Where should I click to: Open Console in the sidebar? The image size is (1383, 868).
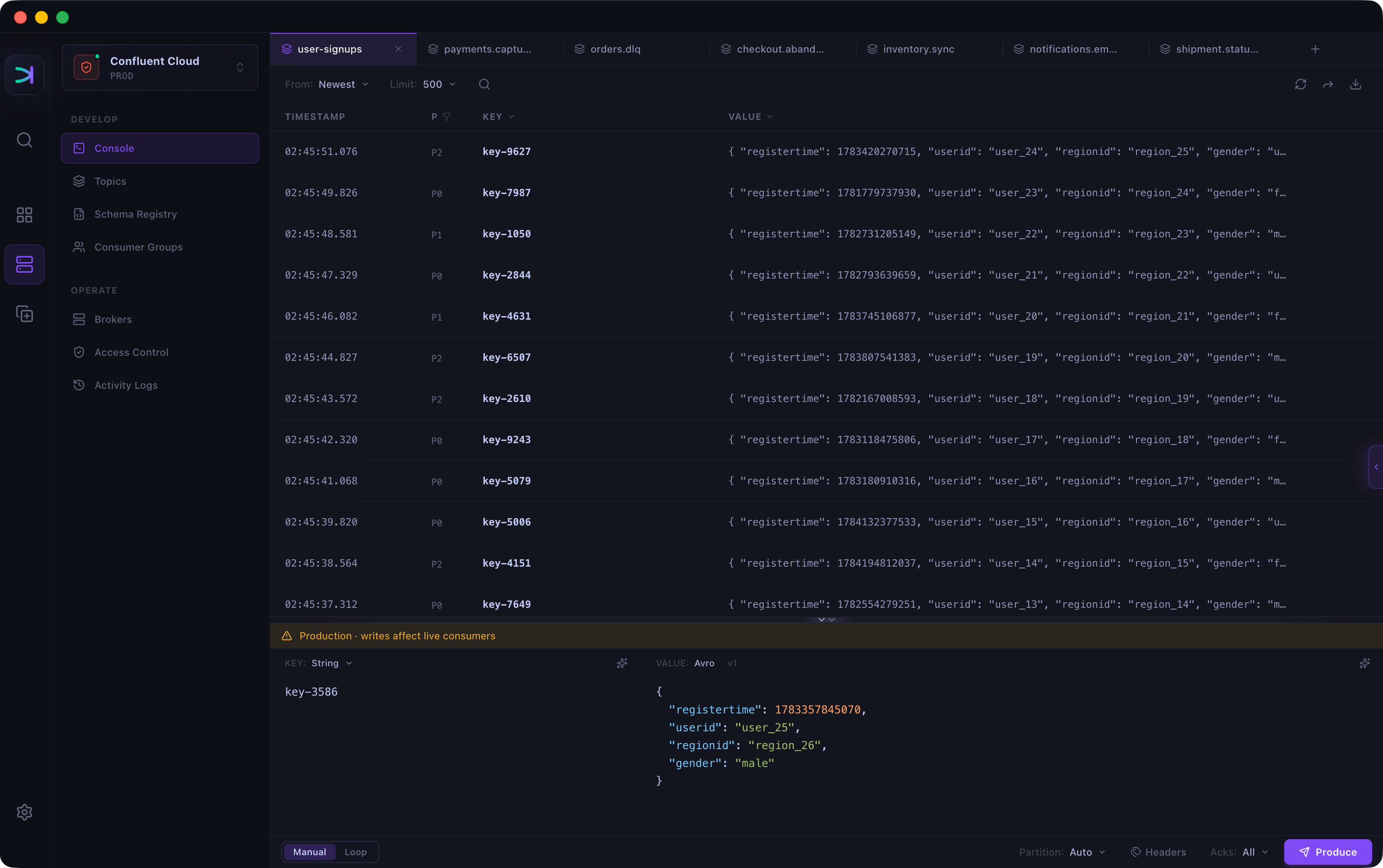(x=159, y=148)
